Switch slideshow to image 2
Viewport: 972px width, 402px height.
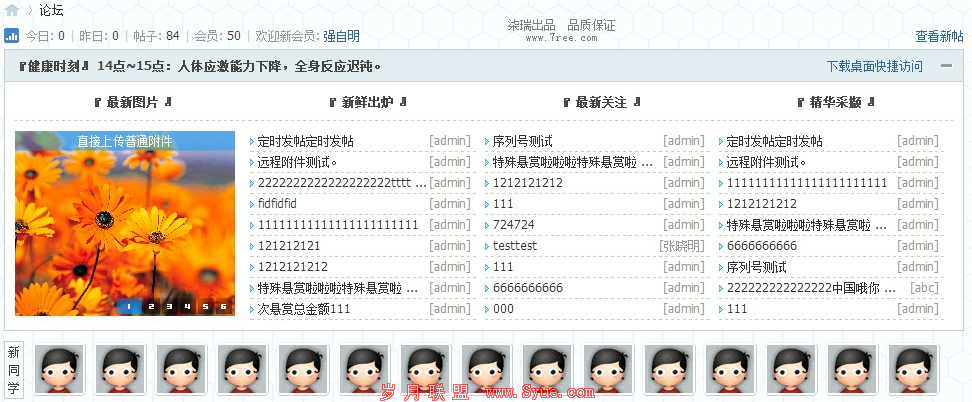[x=151, y=306]
